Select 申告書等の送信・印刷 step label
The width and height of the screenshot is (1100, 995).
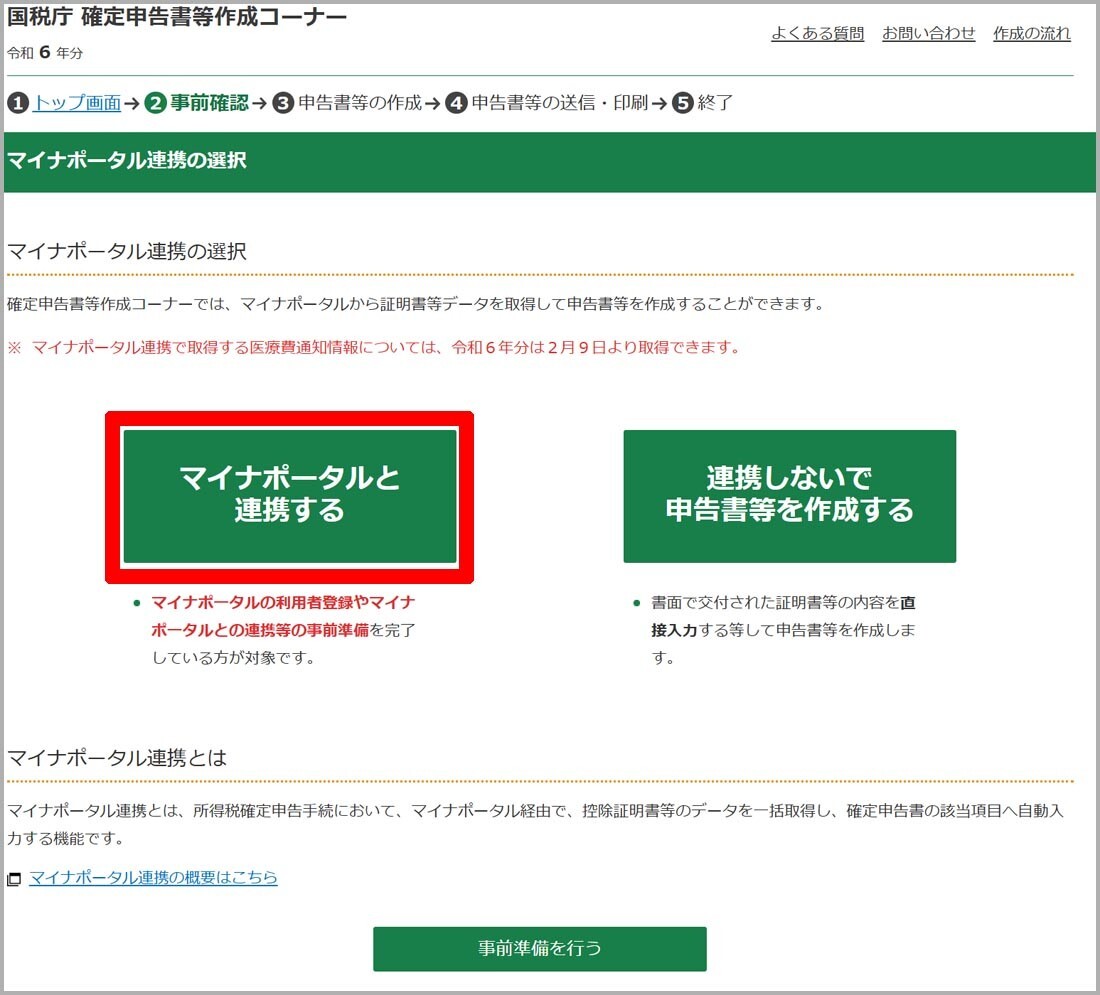(x=559, y=102)
